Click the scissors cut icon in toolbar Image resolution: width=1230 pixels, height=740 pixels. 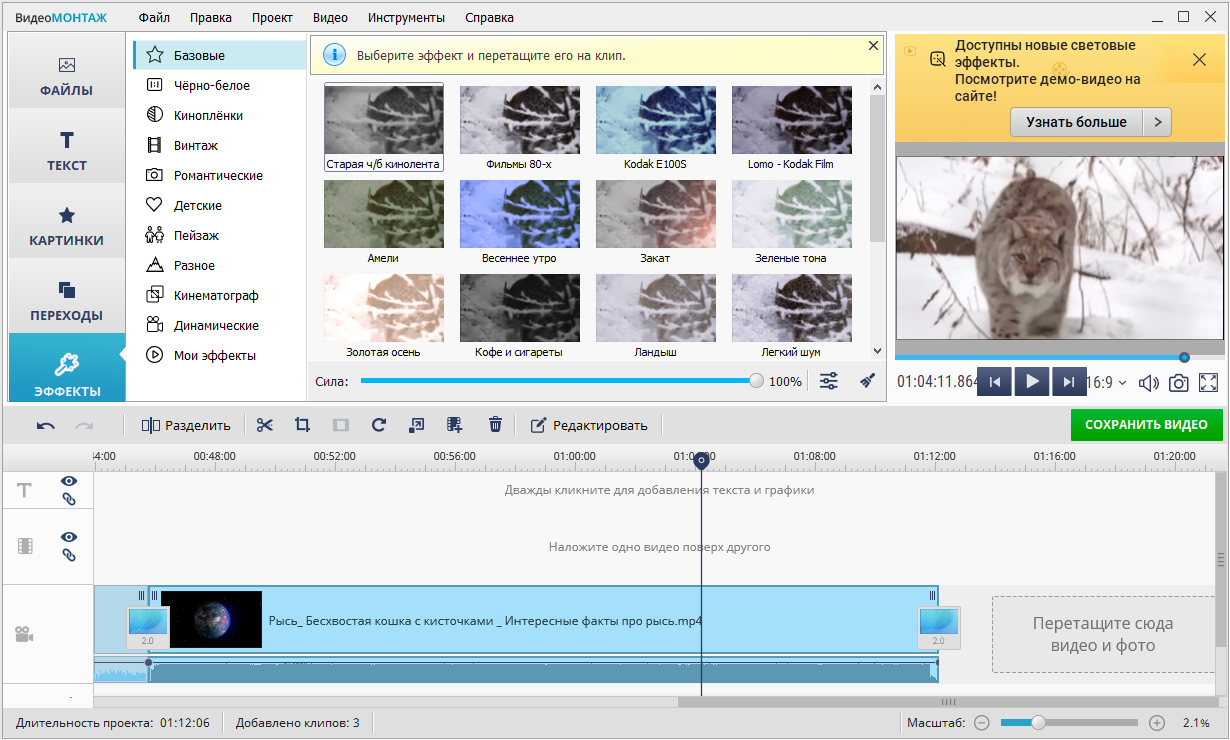(264, 425)
